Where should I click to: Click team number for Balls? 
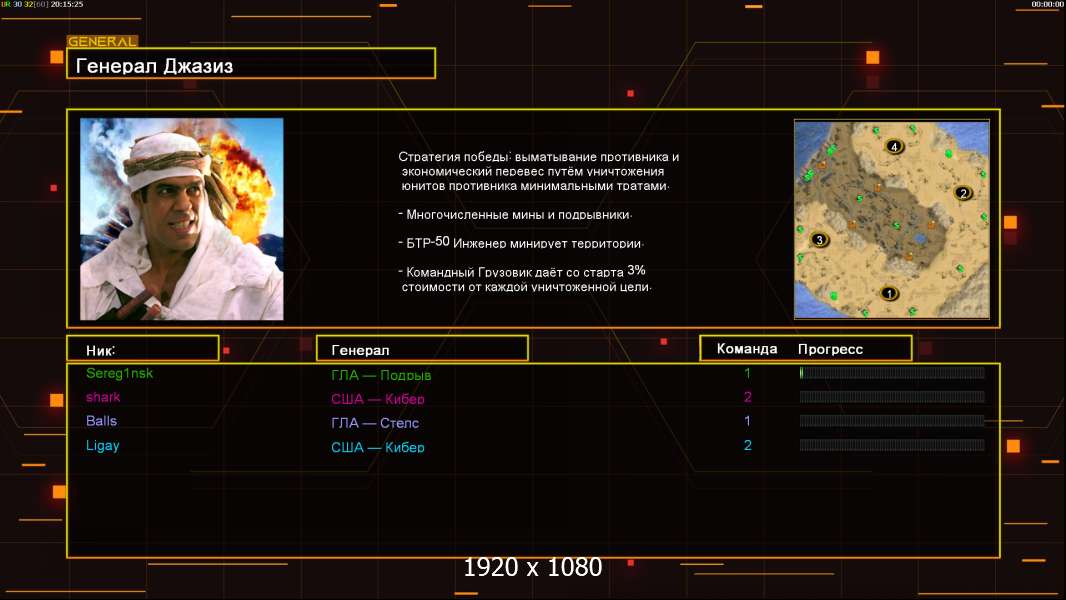pos(747,421)
